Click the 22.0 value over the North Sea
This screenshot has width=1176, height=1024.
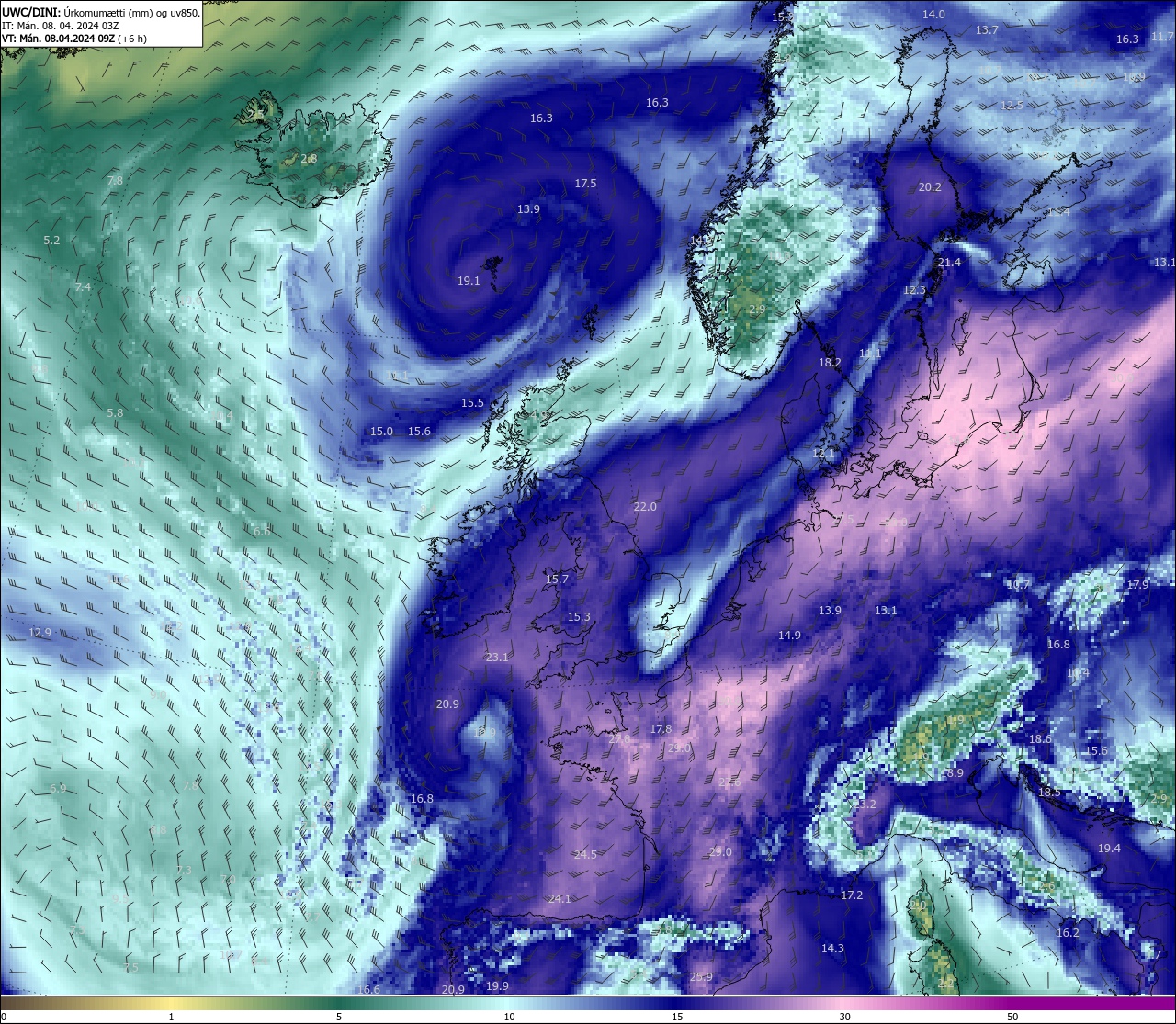645,507
